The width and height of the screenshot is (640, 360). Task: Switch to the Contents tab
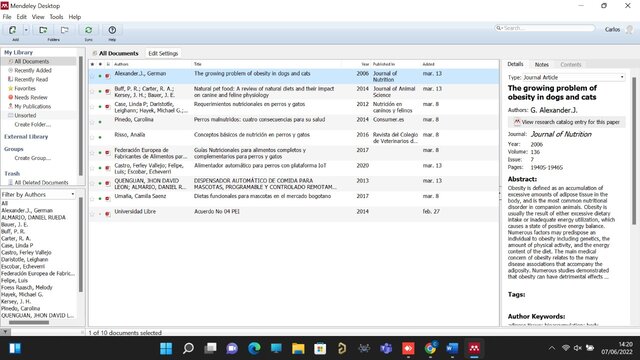[x=570, y=64]
